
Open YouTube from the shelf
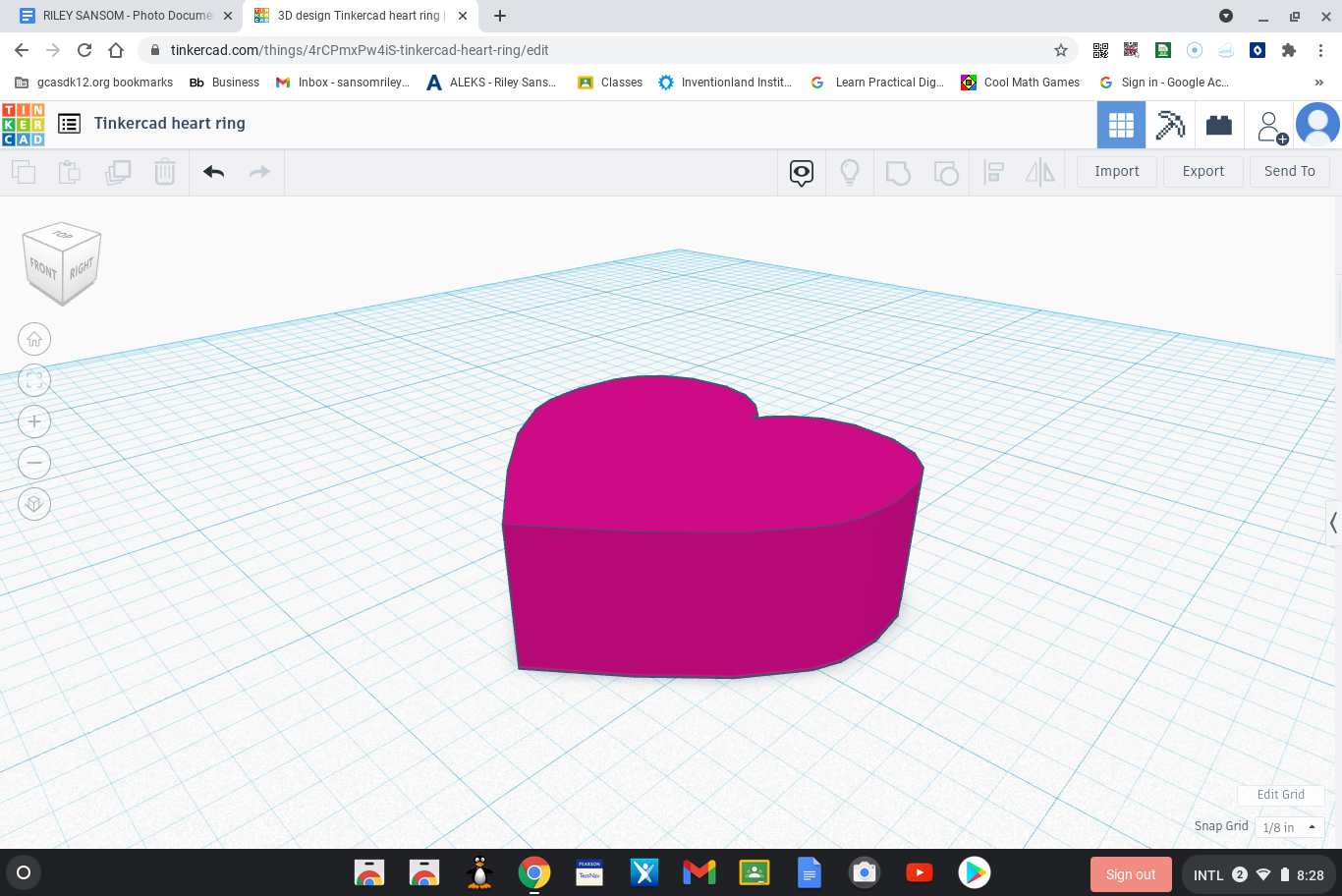pyautogui.click(x=920, y=872)
